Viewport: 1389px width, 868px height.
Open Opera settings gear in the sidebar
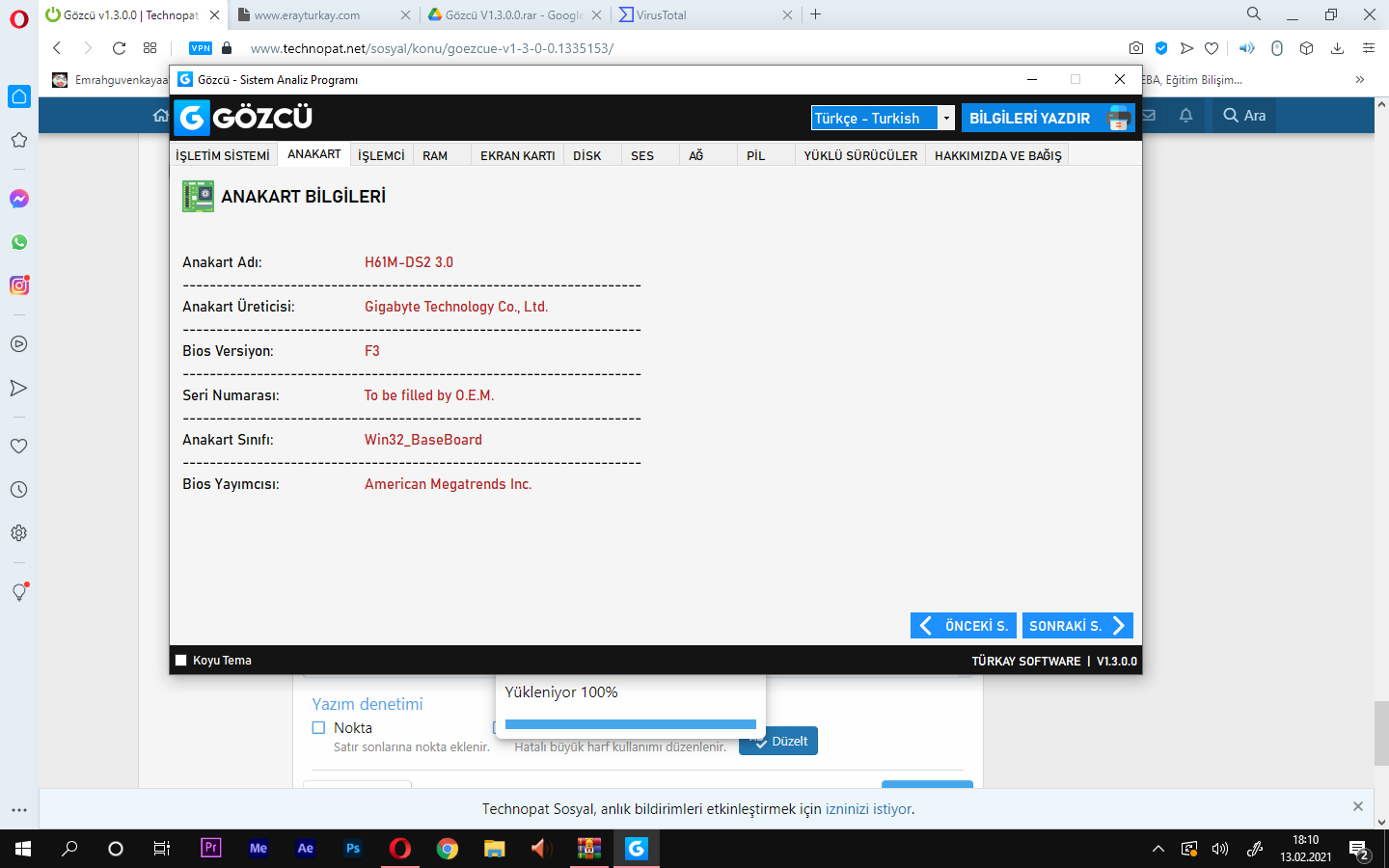click(x=19, y=533)
